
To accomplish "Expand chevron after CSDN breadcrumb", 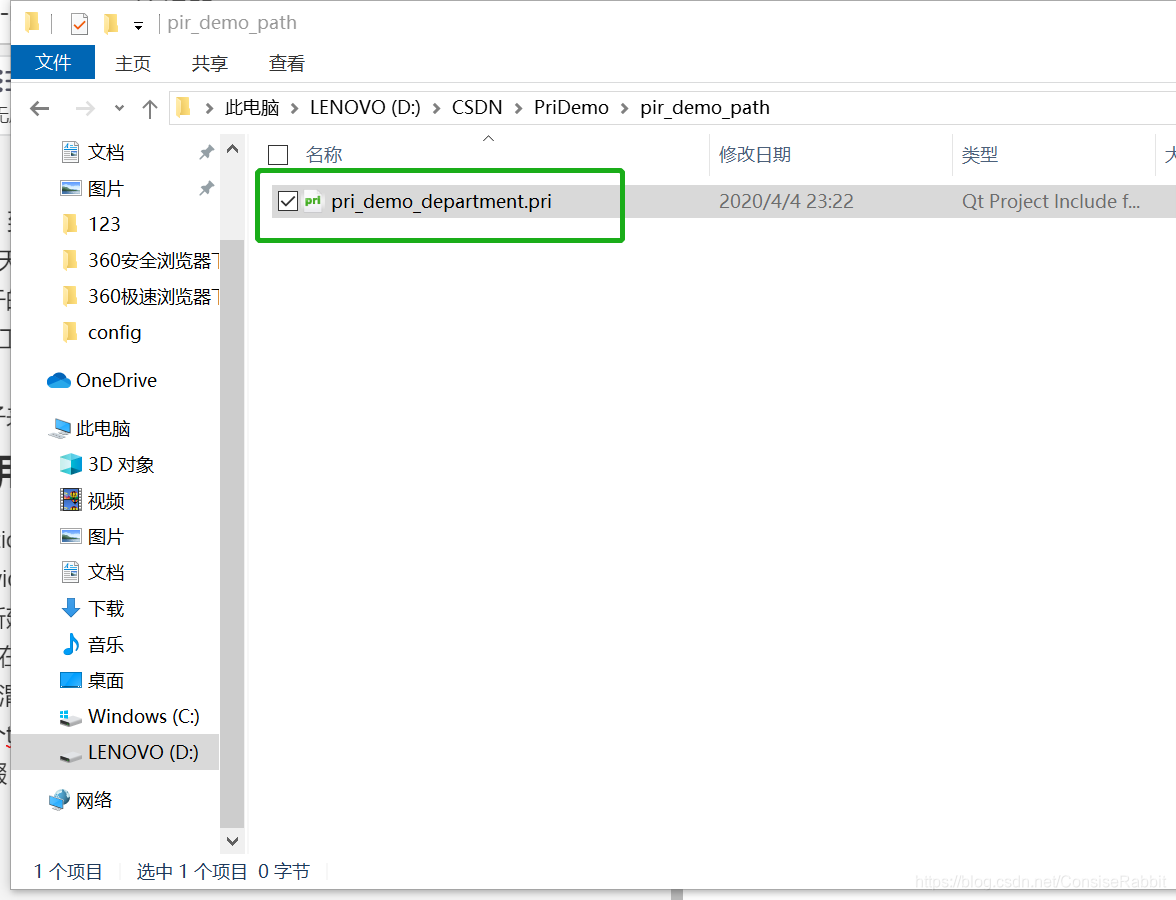I will pyautogui.click(x=518, y=109).
